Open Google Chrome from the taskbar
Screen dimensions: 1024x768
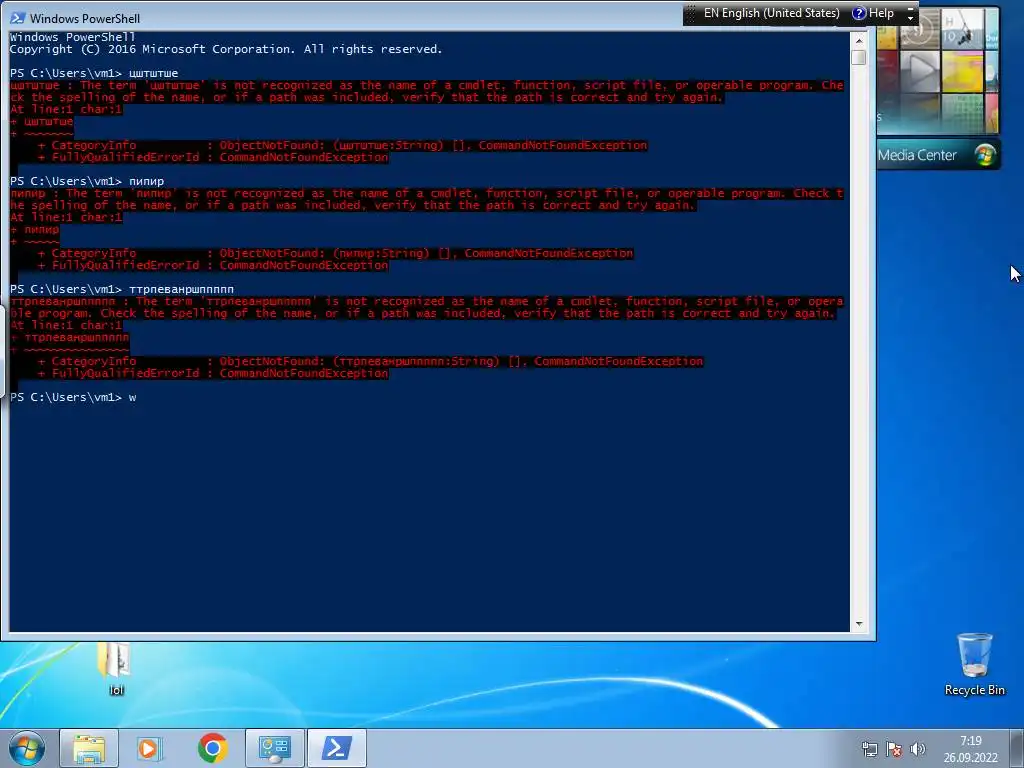[212, 748]
